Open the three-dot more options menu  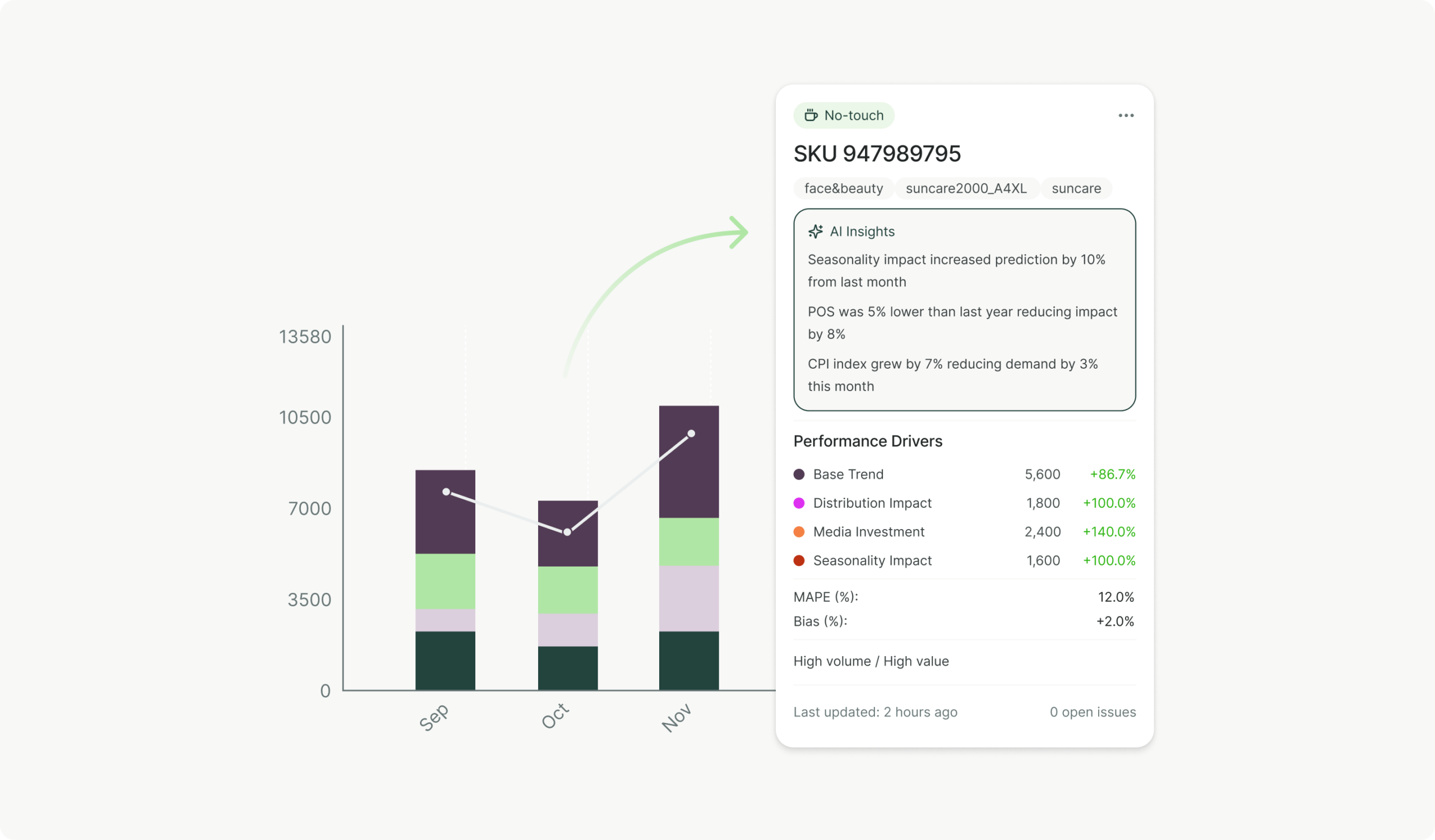1125,115
